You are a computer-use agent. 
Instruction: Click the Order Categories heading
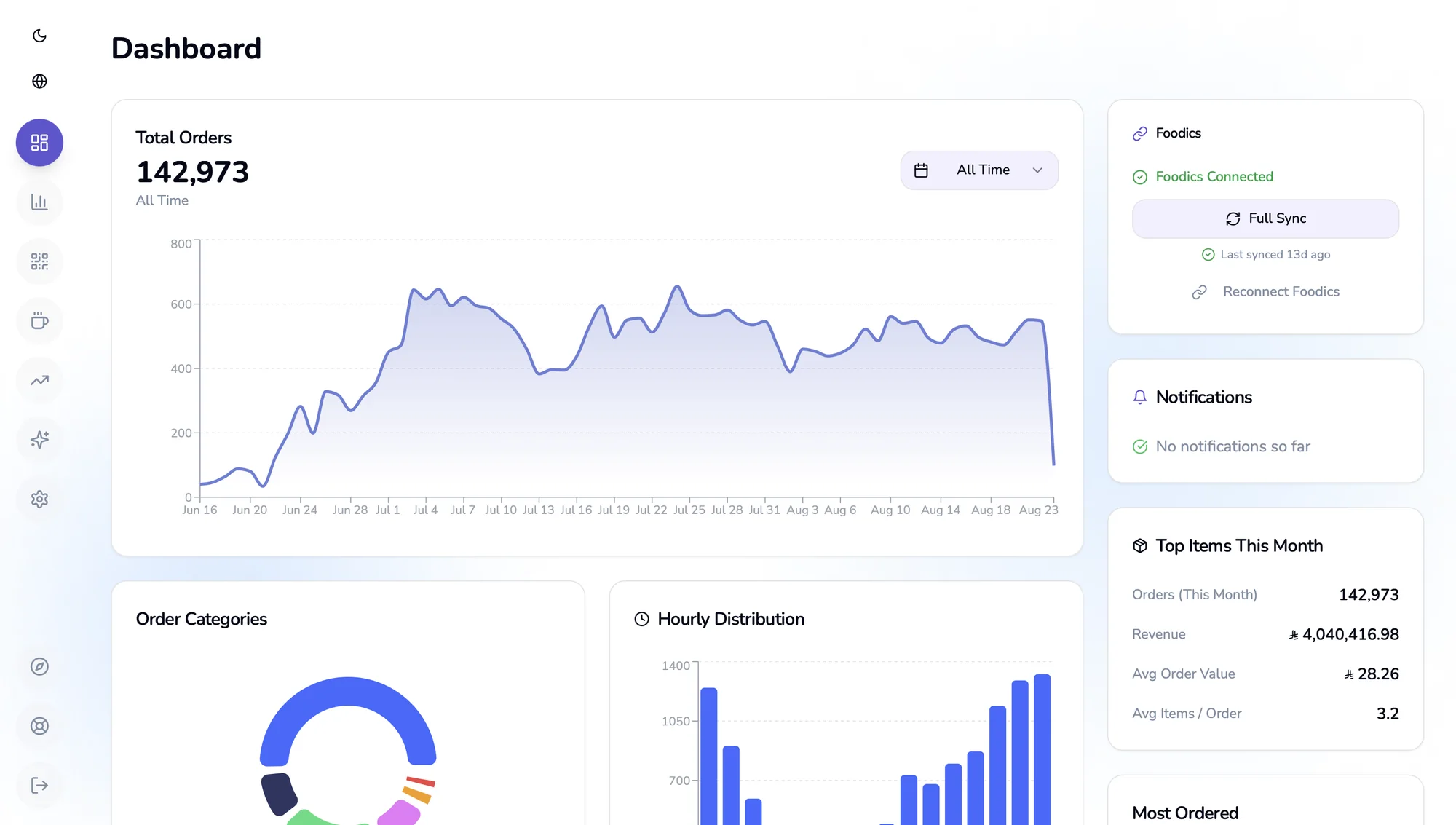coord(202,619)
